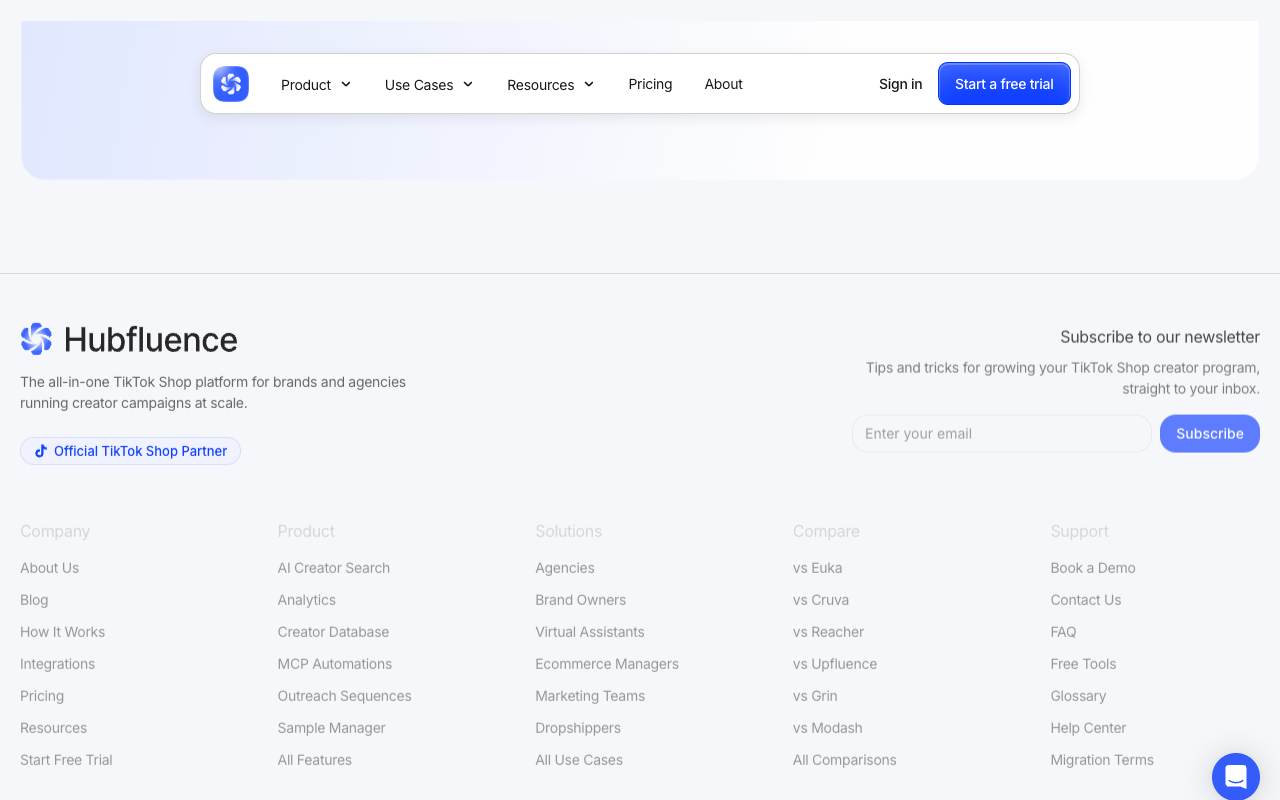Image resolution: width=1280 pixels, height=800 pixels.
Task: Open the About page from navbar
Action: (x=723, y=84)
